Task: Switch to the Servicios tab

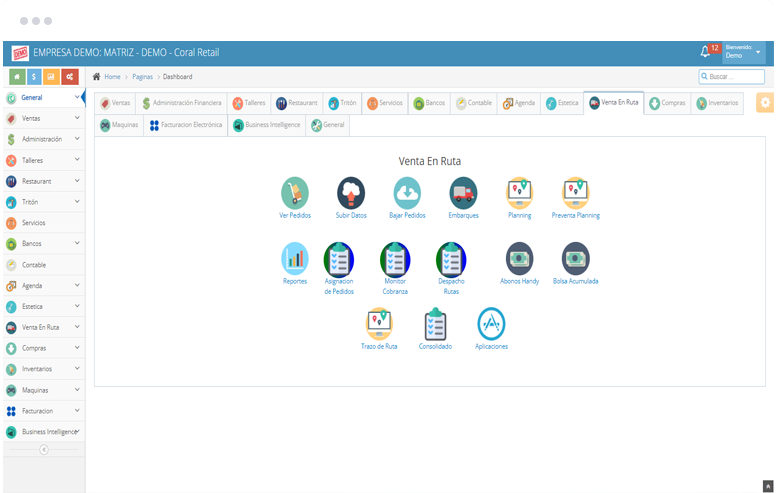Action: tap(385, 103)
